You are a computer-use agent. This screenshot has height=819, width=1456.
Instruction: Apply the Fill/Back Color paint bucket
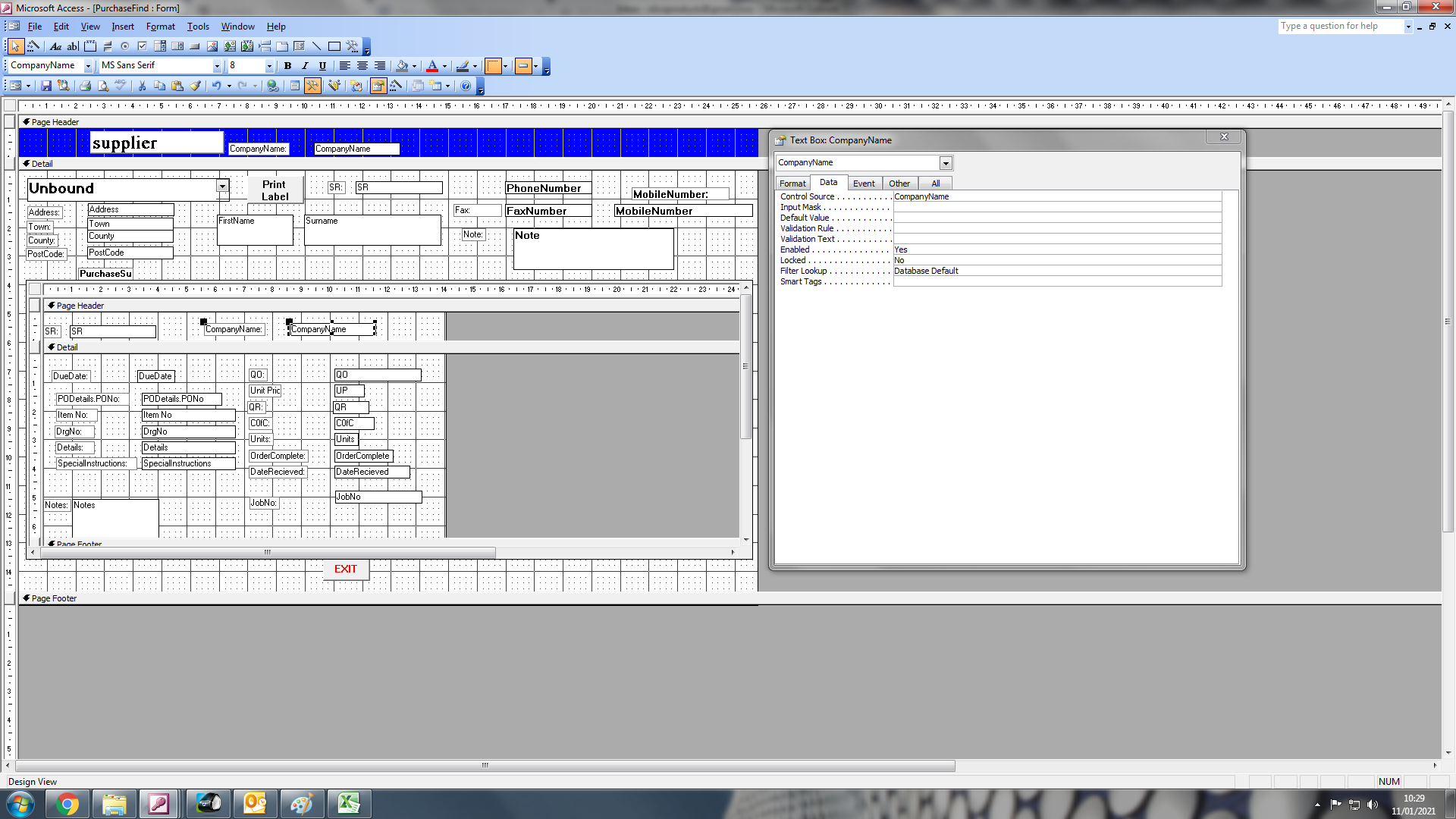click(402, 66)
